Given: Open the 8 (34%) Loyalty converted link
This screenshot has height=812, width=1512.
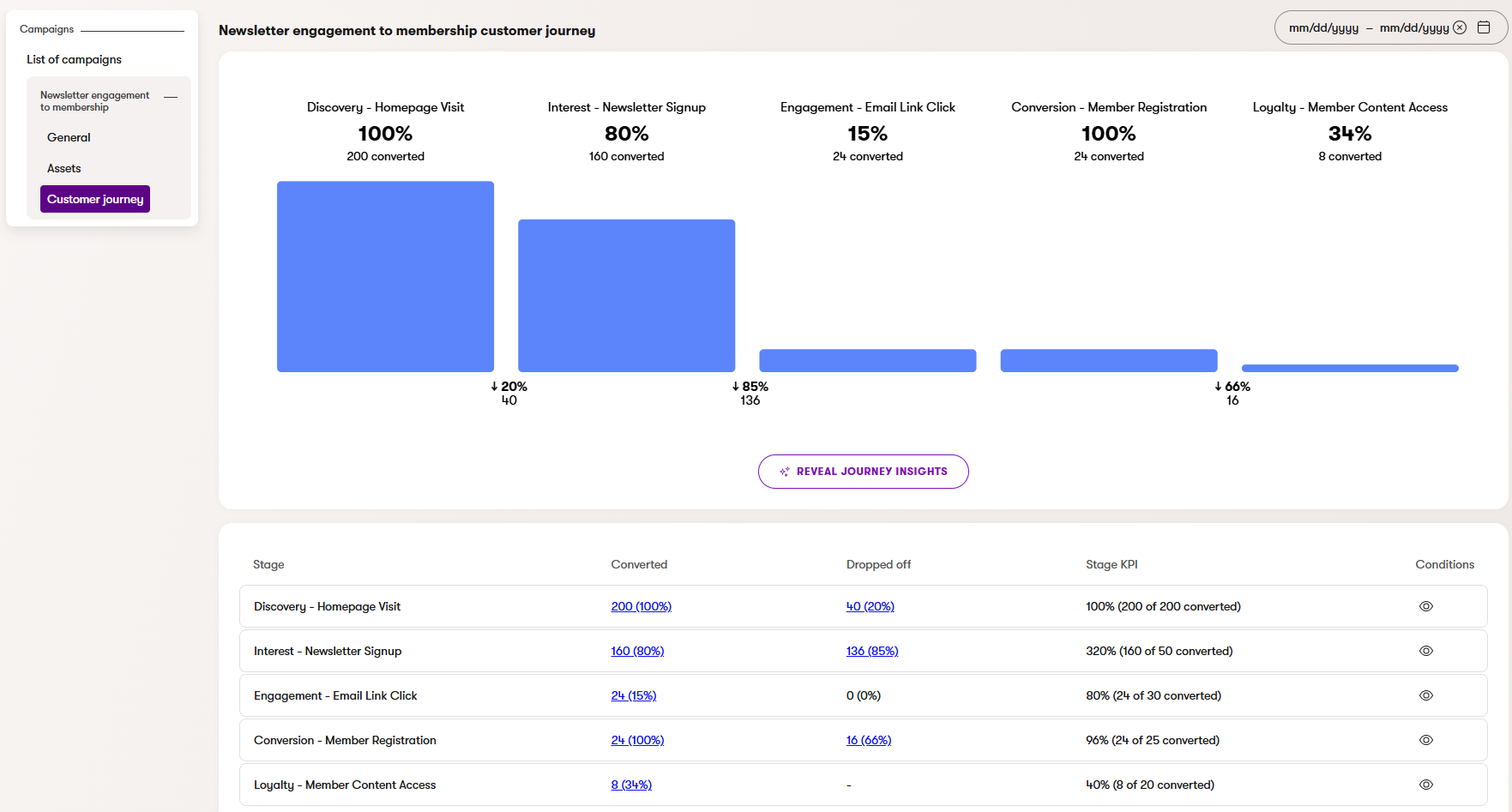Looking at the screenshot, I should pos(631,784).
